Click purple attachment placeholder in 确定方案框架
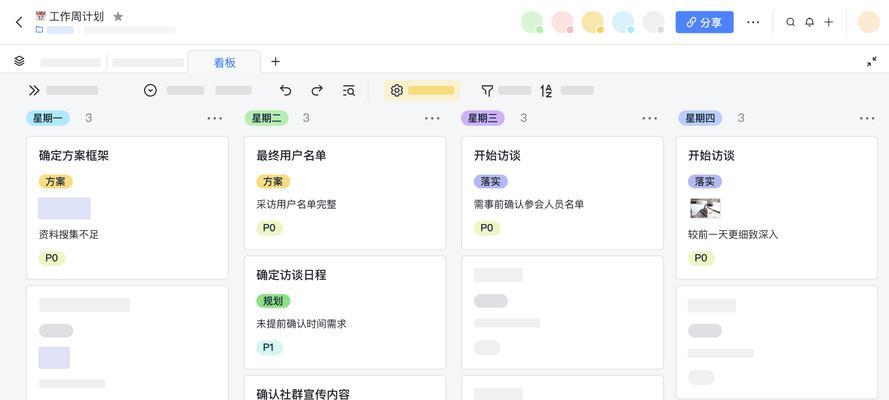889x400 pixels. pyautogui.click(x=64, y=208)
